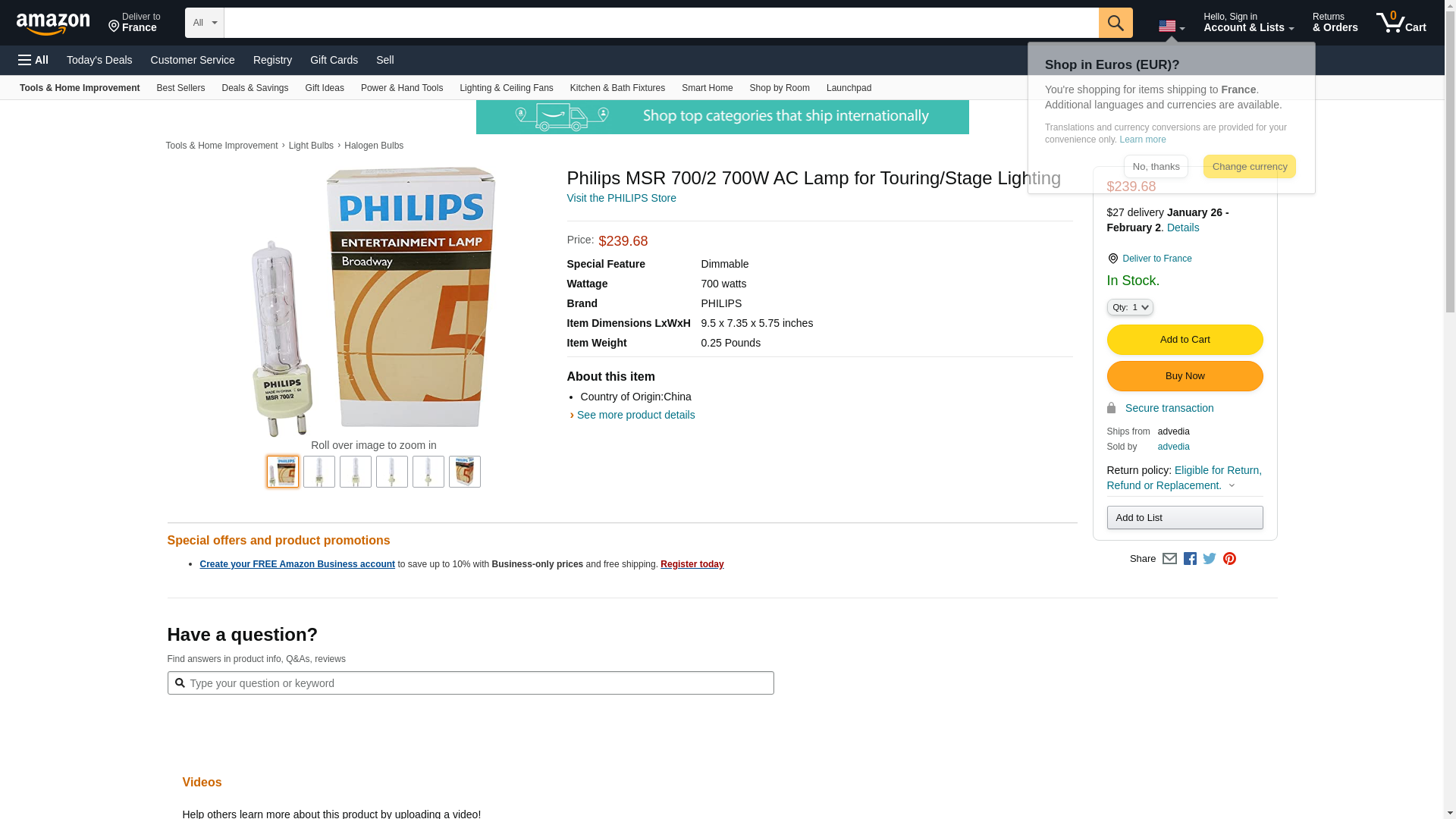The width and height of the screenshot is (1456, 819).
Task: Share product on Pinterest
Action: (x=1229, y=559)
